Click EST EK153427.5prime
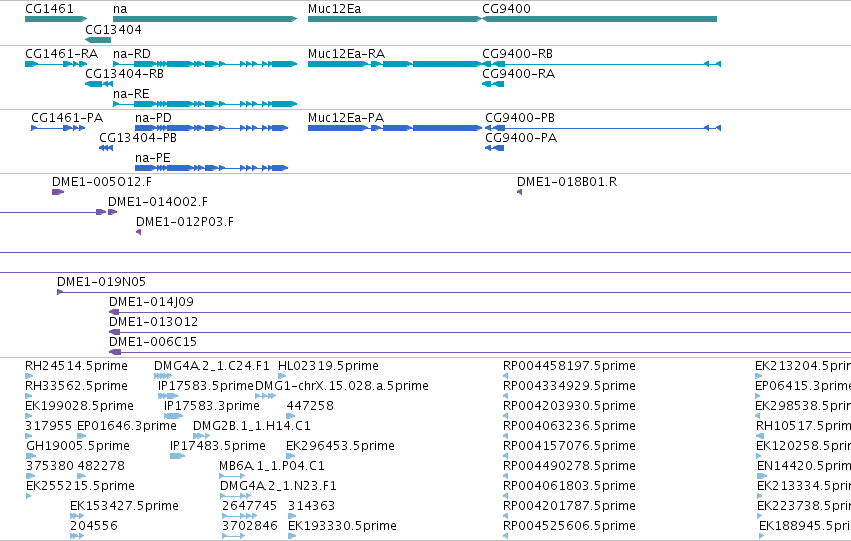 (124, 506)
